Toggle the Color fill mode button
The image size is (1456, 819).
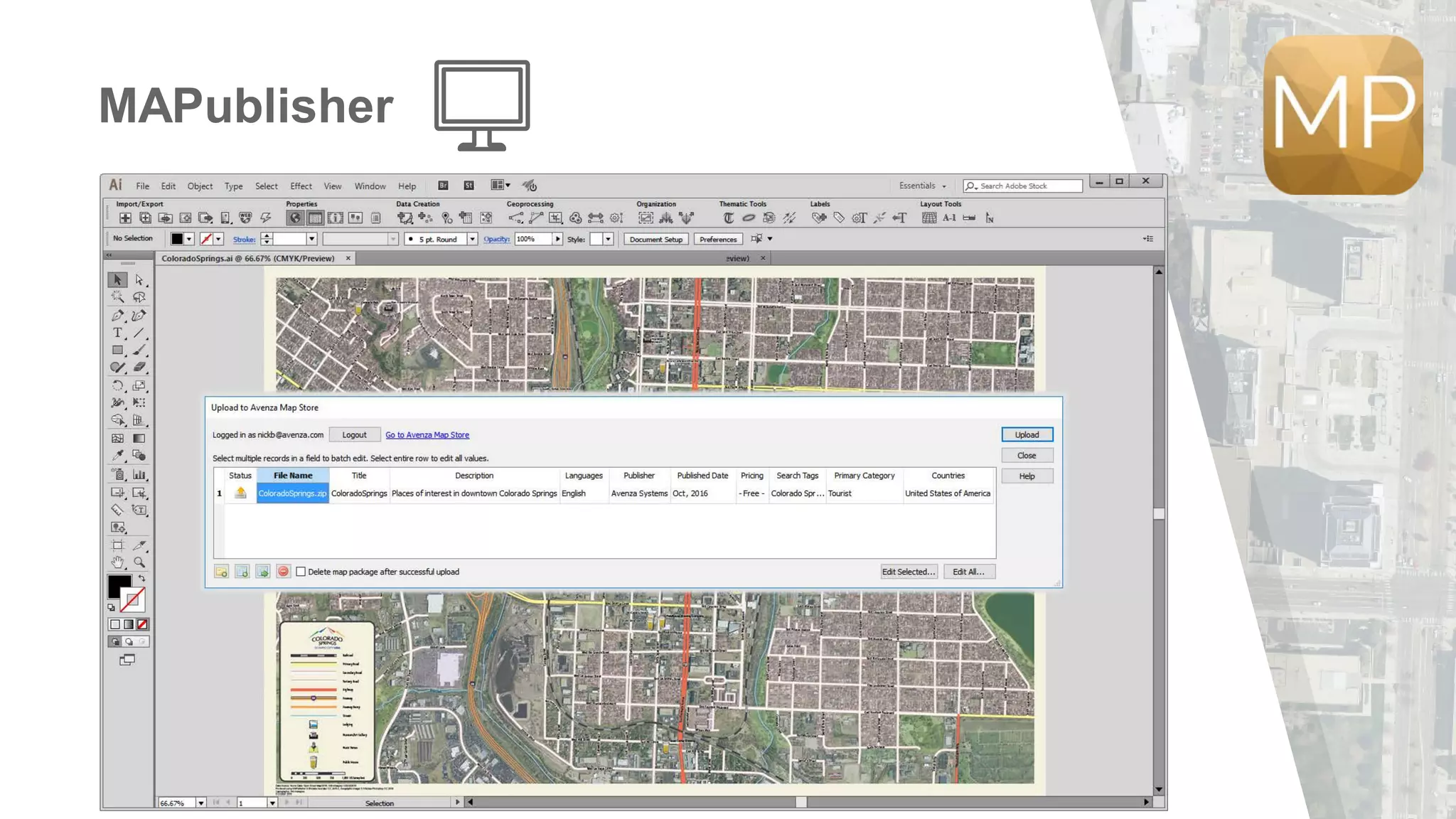click(x=115, y=624)
